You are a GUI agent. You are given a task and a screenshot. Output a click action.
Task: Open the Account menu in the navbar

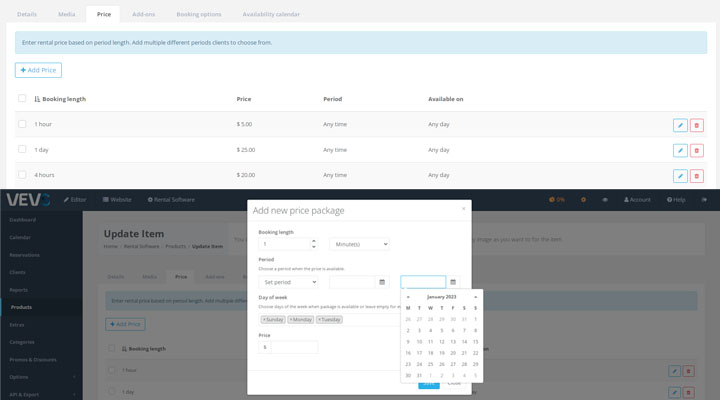click(x=637, y=200)
